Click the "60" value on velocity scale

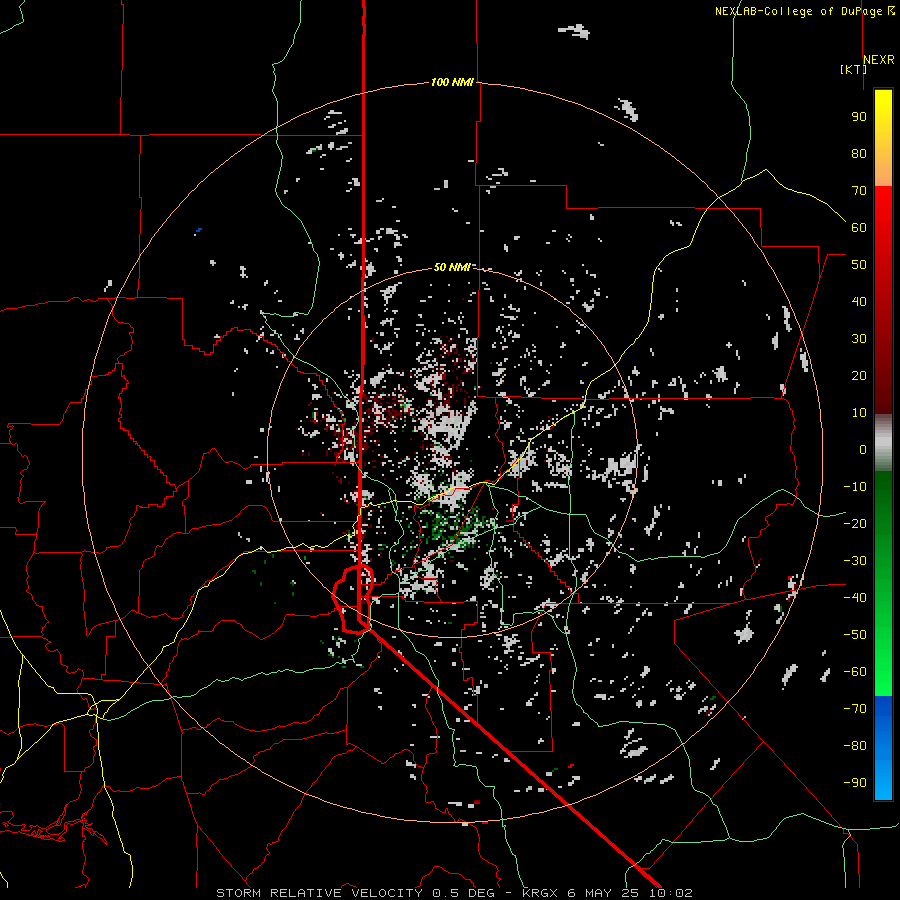click(x=859, y=228)
